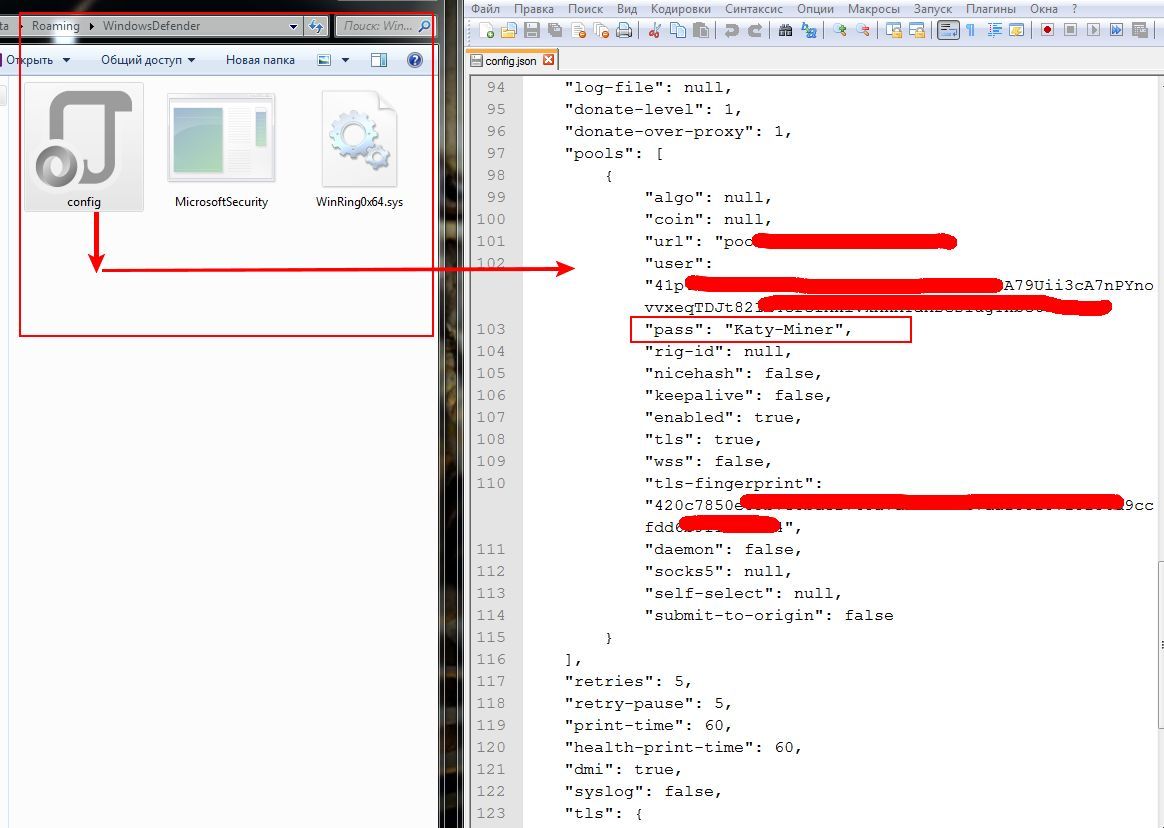The height and width of the screenshot is (828, 1164).
Task: Expand breadcrumb arrow before WindowsDefender
Action: (92, 26)
